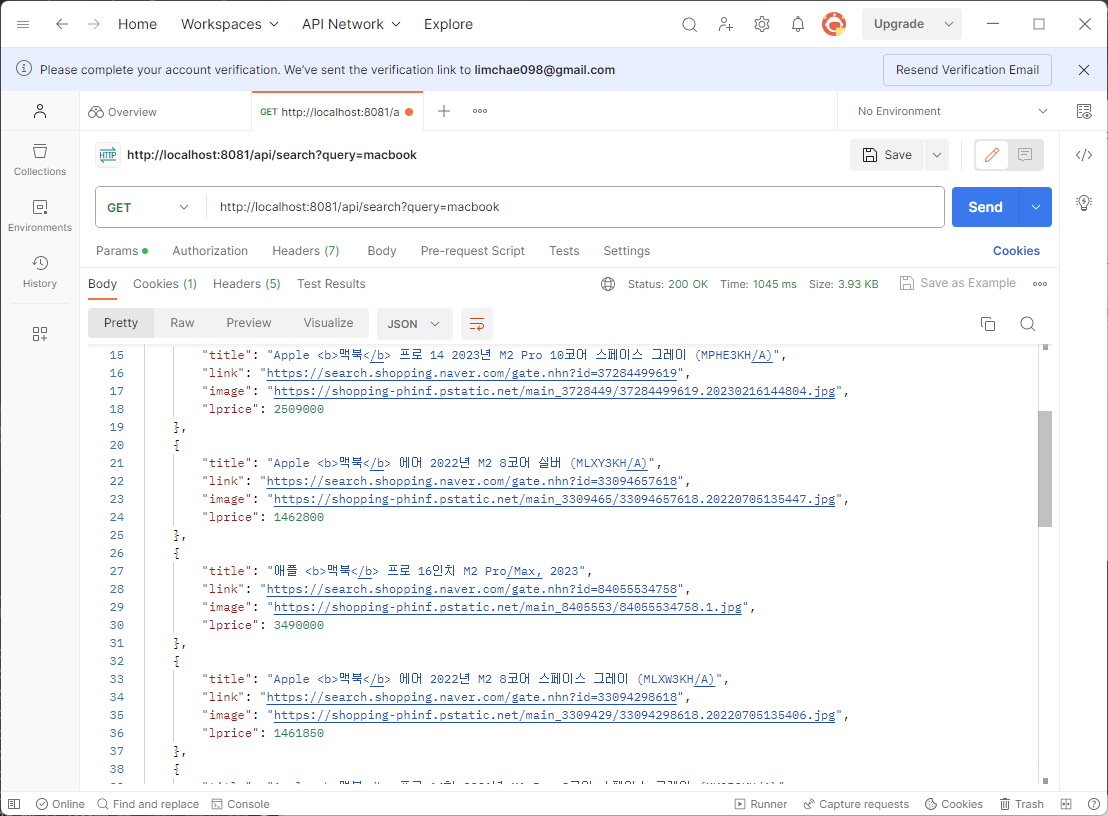Open the Save options dropdown arrow
The width and height of the screenshot is (1108, 816).
[x=937, y=155]
